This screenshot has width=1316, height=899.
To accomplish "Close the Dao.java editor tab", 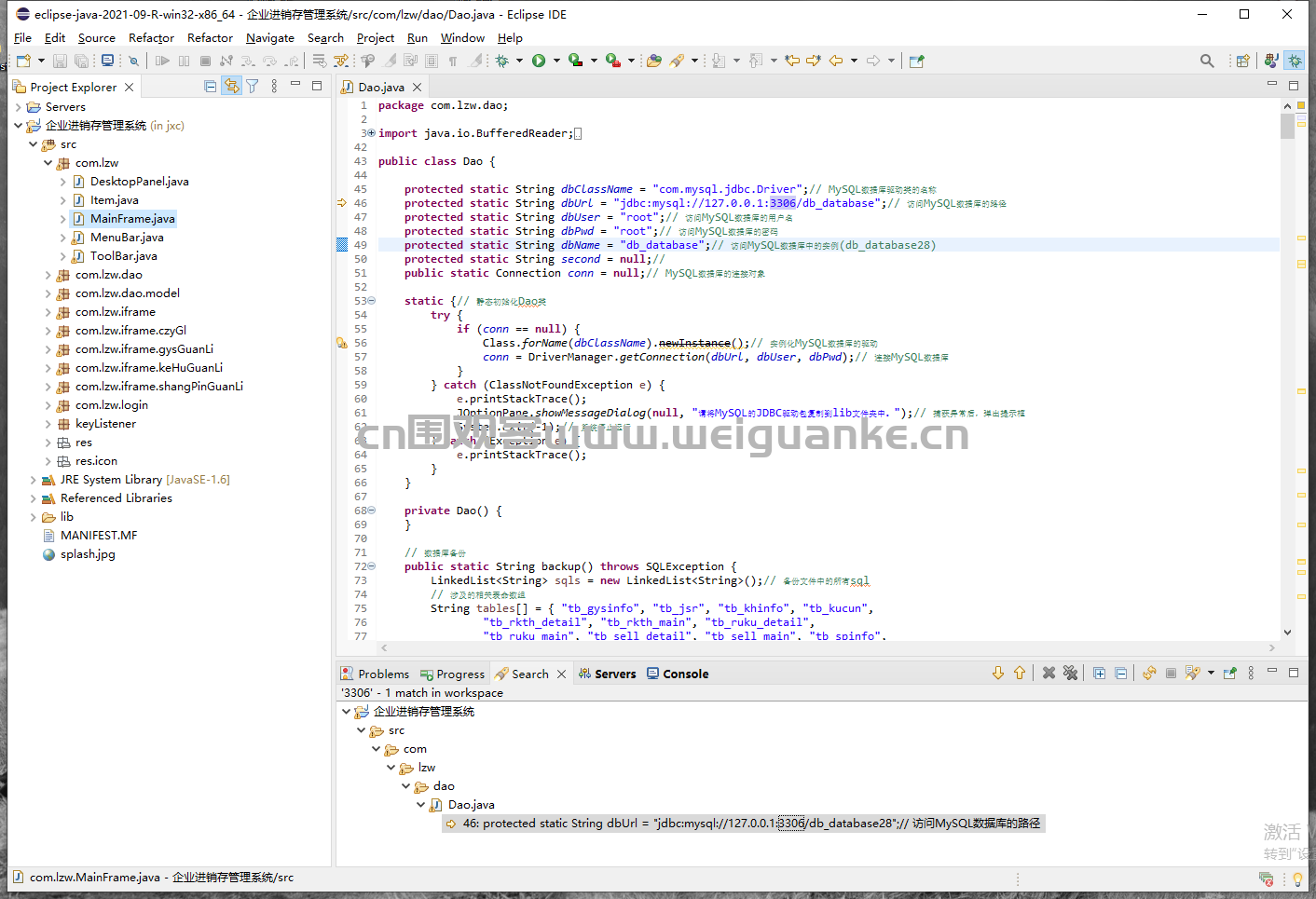I will (418, 87).
